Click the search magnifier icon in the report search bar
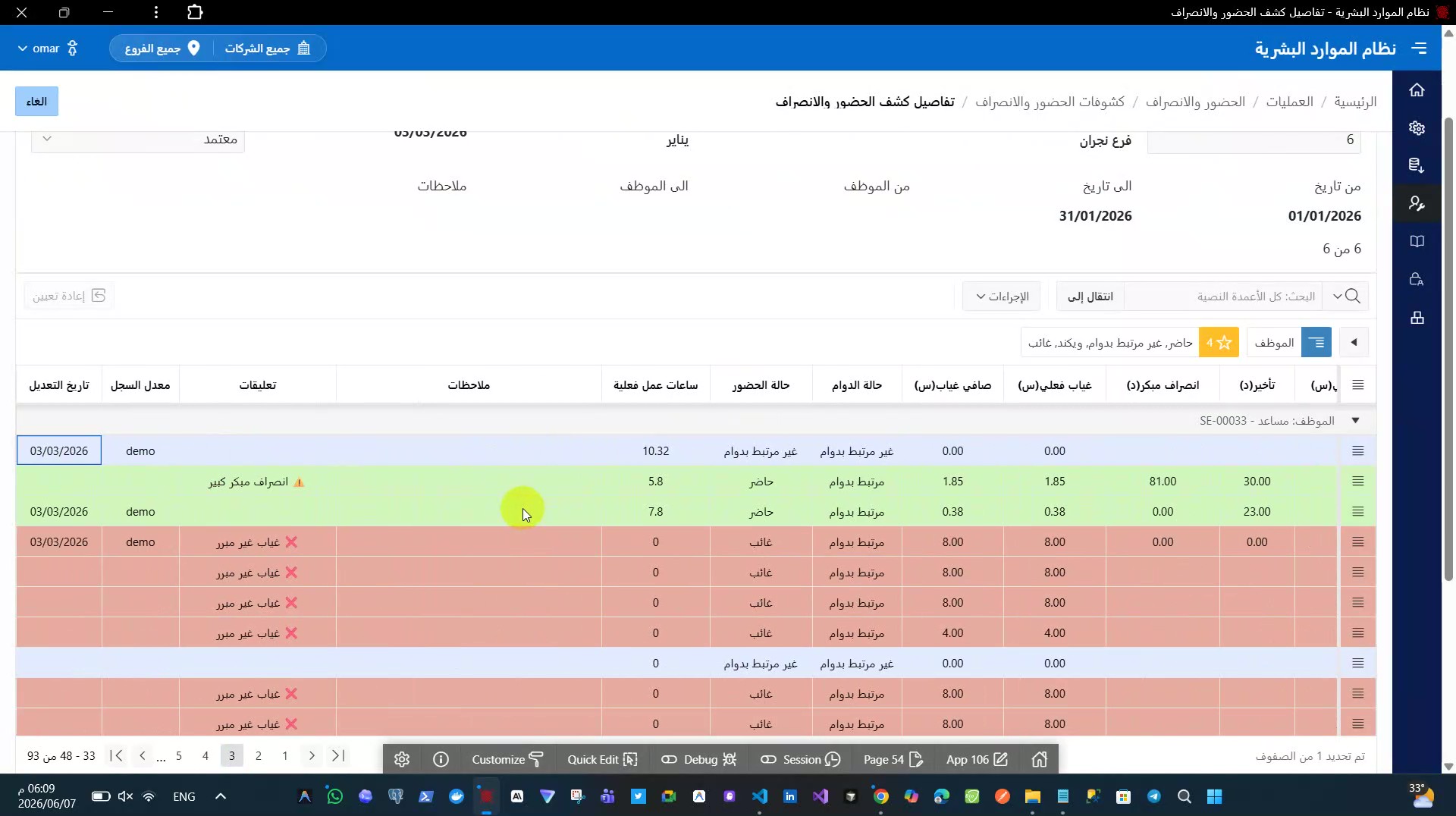The image size is (1456, 816). point(1353,296)
